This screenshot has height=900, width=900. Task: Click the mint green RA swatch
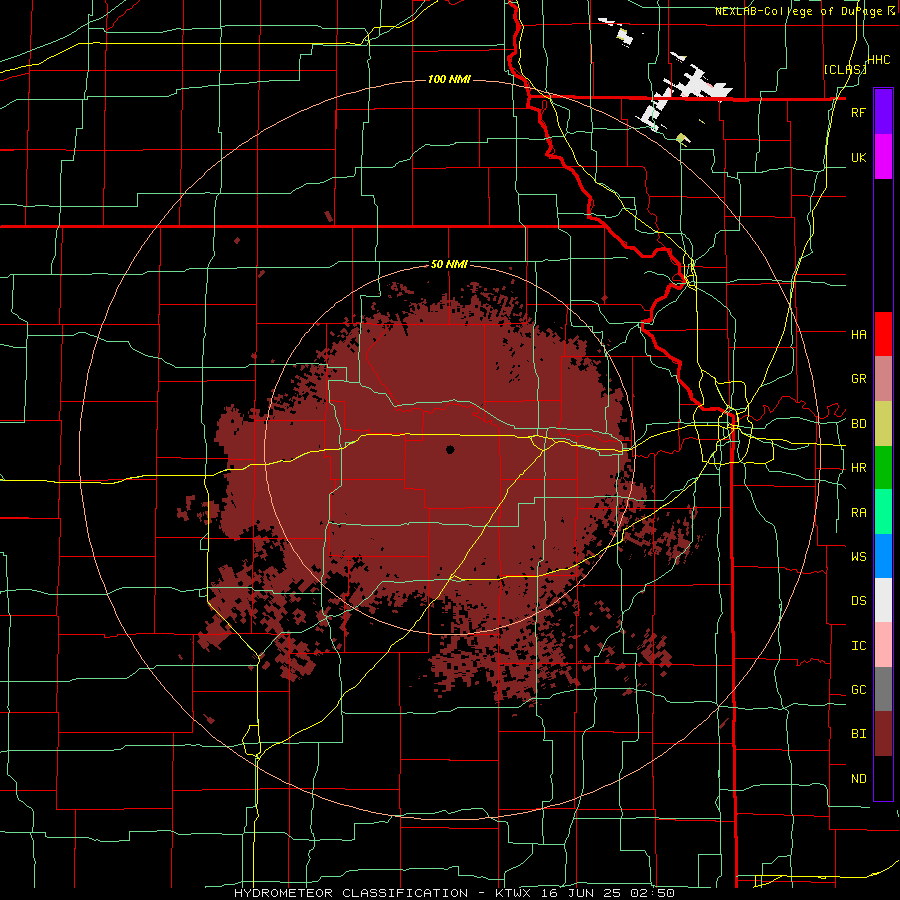tap(883, 512)
